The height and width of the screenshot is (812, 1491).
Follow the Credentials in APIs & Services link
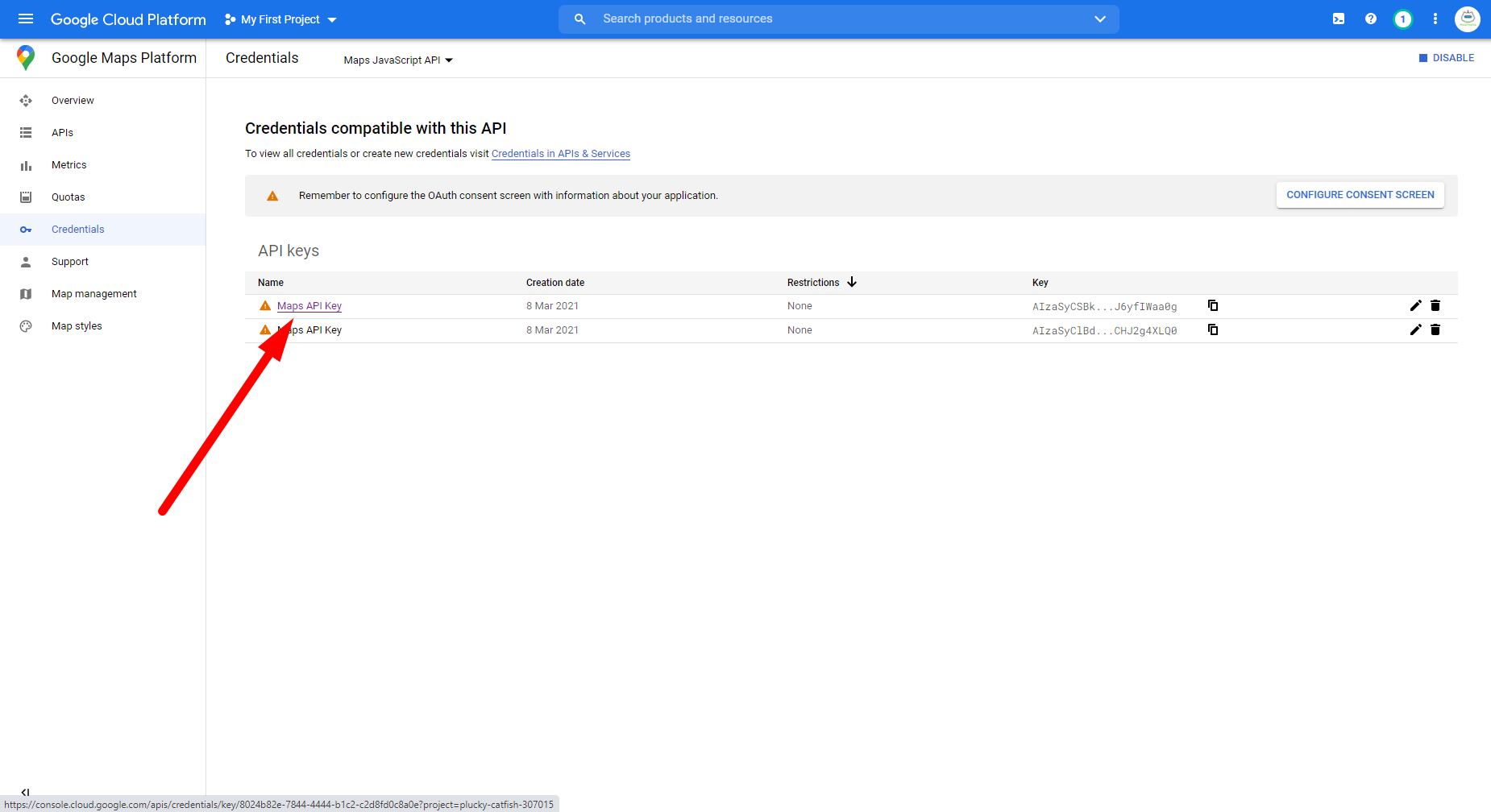coord(561,154)
